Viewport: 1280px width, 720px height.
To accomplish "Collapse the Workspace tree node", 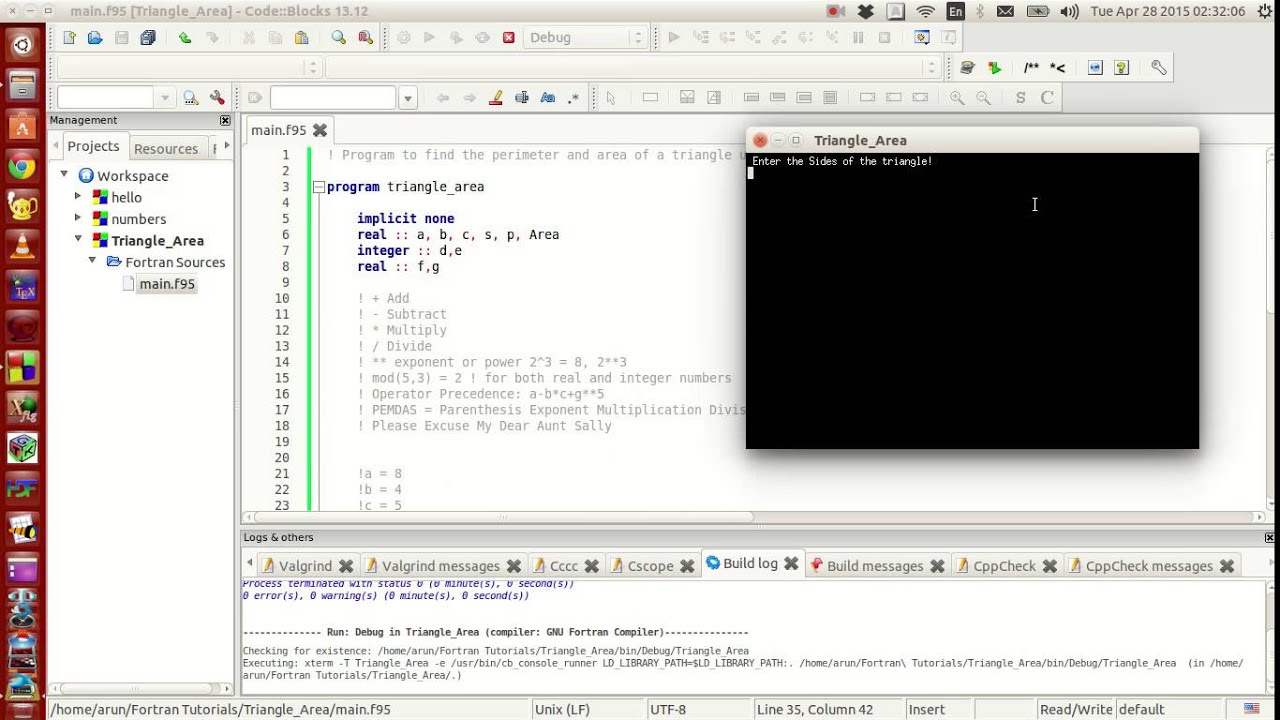I will pos(64,175).
